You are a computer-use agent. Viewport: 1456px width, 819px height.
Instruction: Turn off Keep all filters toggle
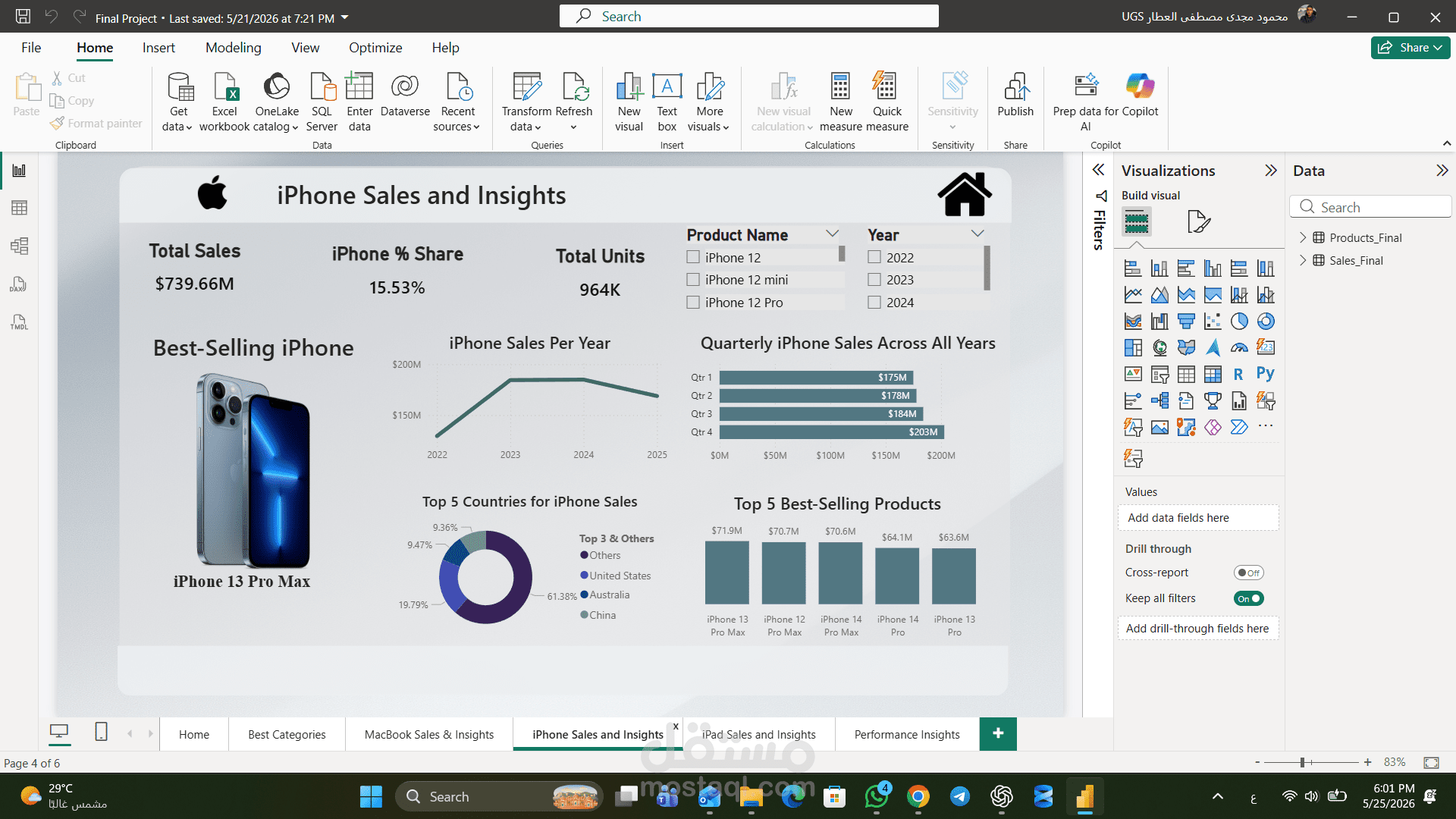(1248, 598)
